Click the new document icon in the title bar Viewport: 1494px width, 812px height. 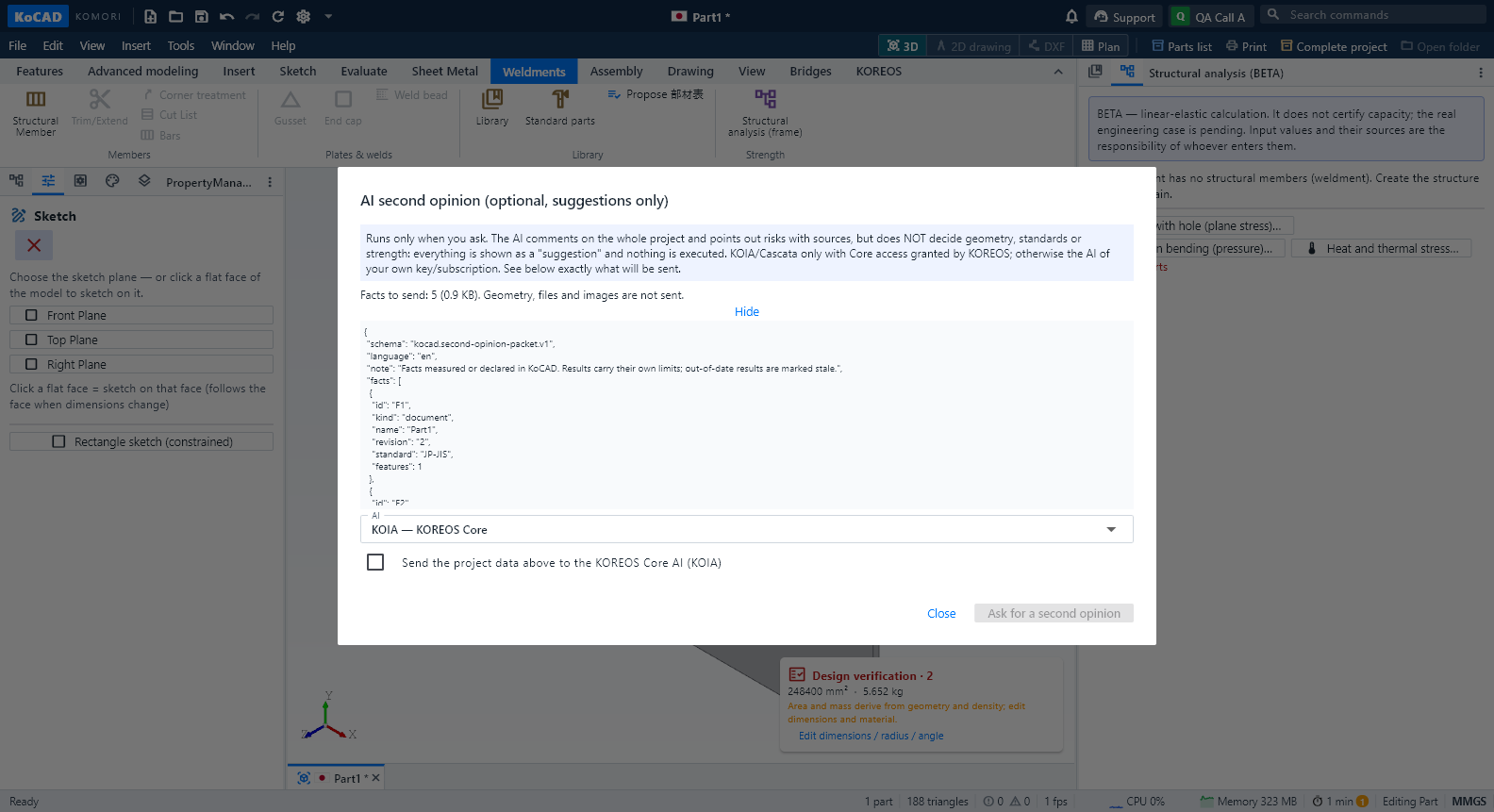point(151,16)
